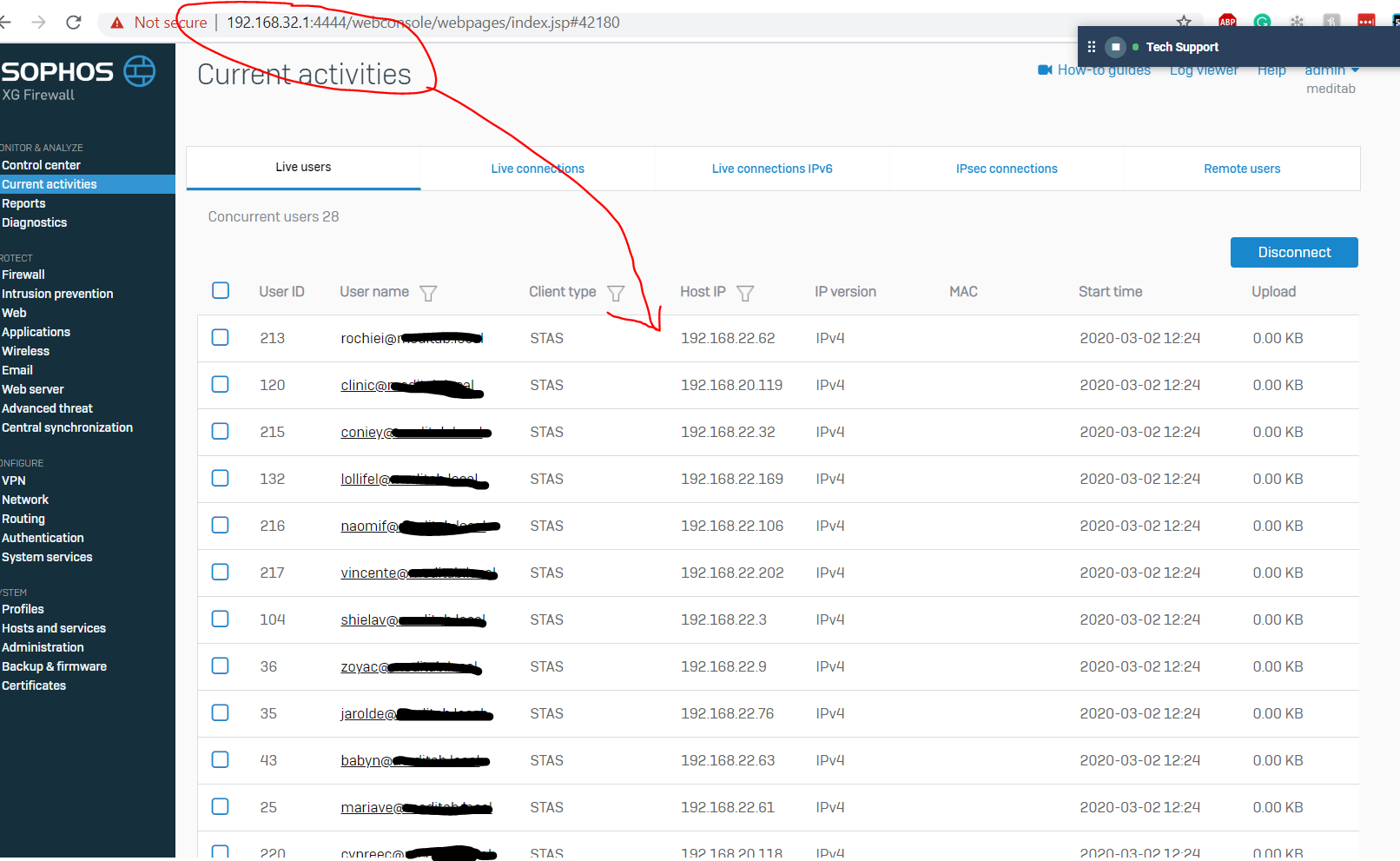Open the Remote users tab
The height and width of the screenshot is (861, 1400).
[1242, 169]
